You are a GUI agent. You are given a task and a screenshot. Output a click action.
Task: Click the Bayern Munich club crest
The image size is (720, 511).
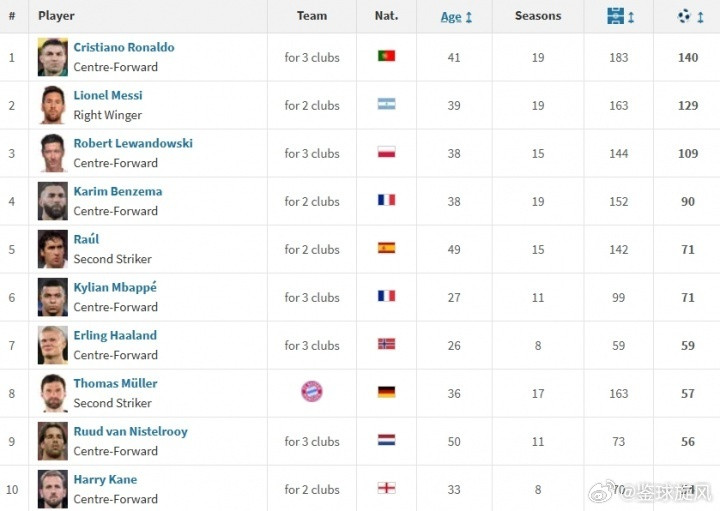tap(312, 392)
